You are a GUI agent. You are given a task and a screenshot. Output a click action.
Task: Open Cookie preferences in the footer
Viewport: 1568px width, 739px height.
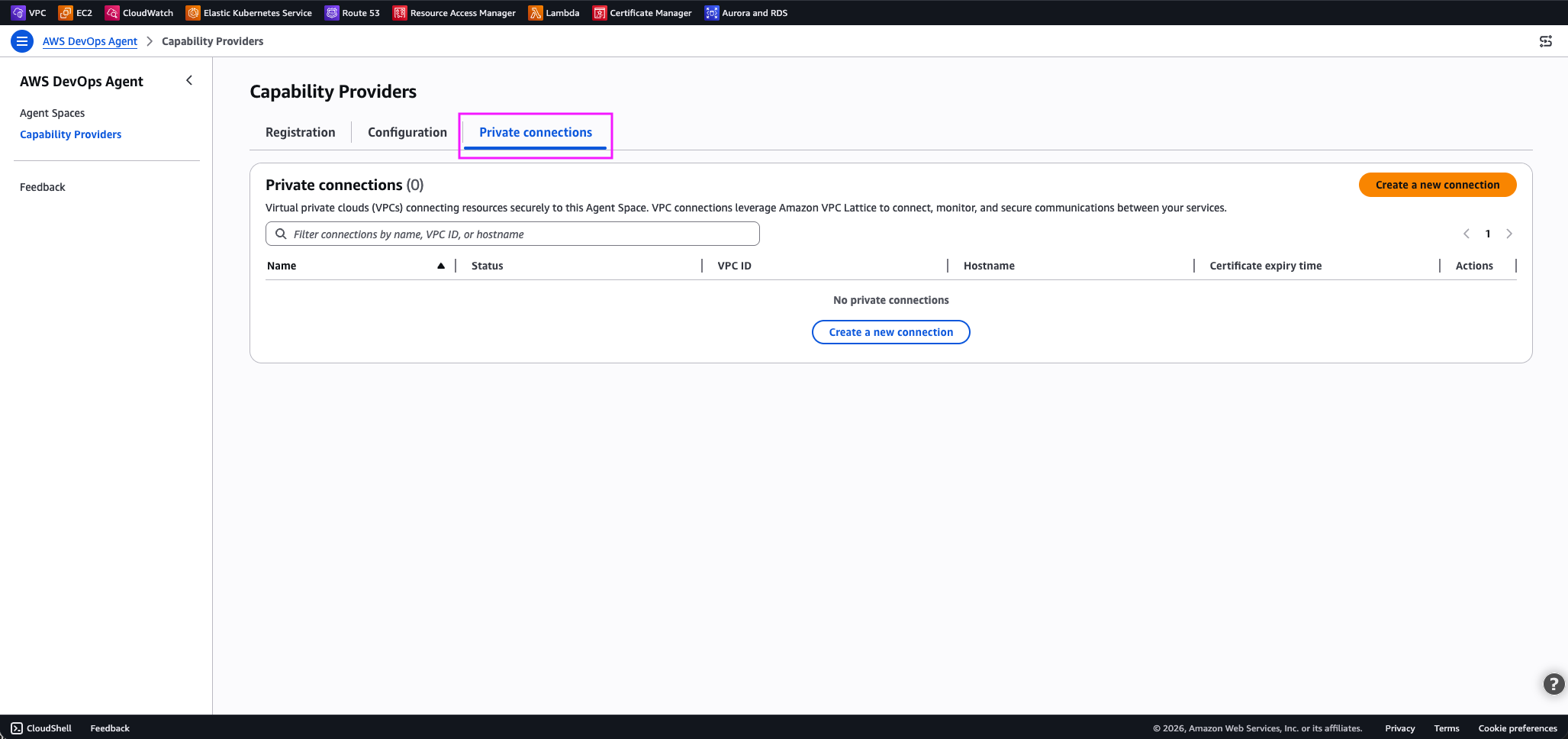click(x=1518, y=728)
